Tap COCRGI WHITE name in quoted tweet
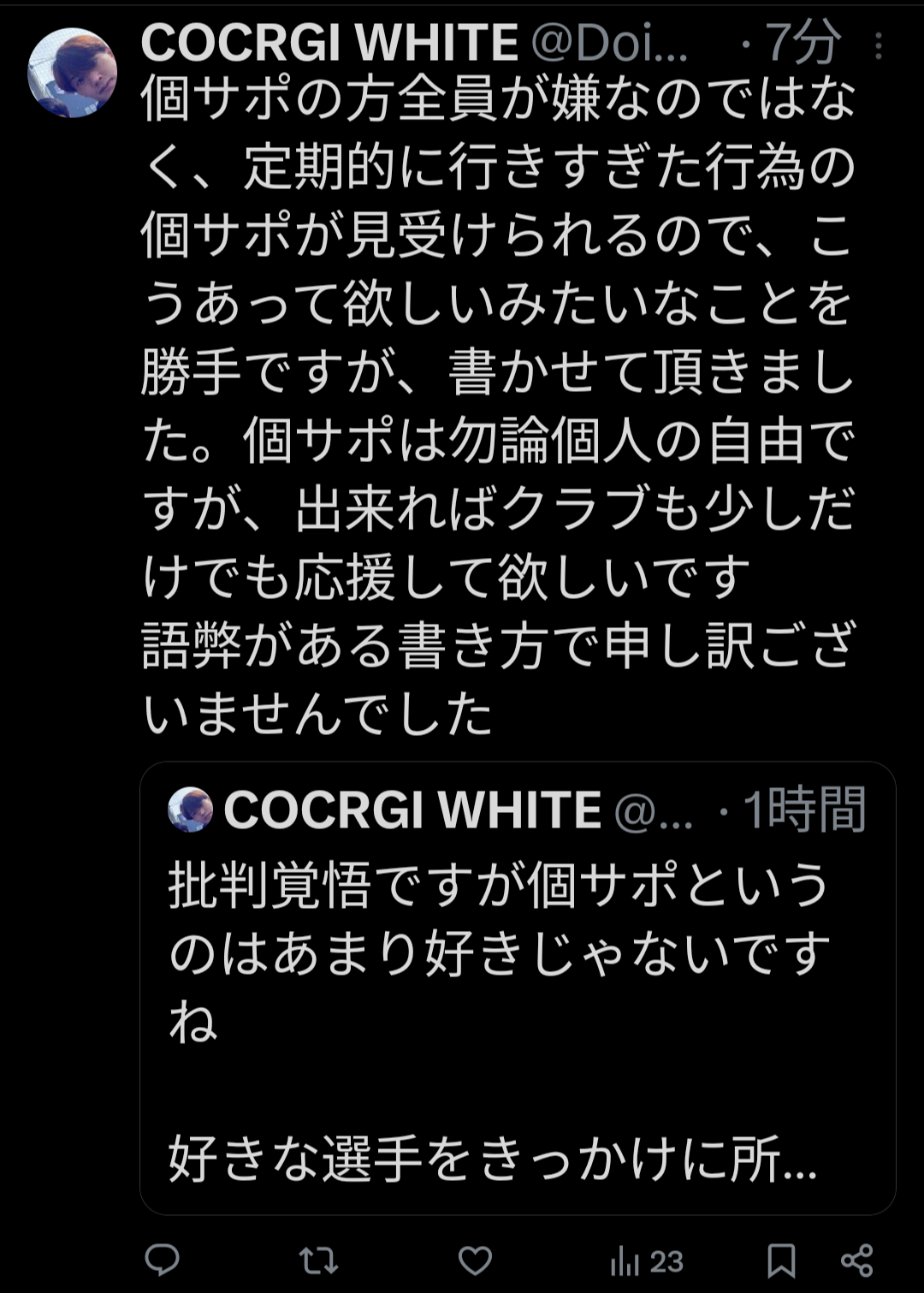The width and height of the screenshot is (924, 1293). pos(412,810)
